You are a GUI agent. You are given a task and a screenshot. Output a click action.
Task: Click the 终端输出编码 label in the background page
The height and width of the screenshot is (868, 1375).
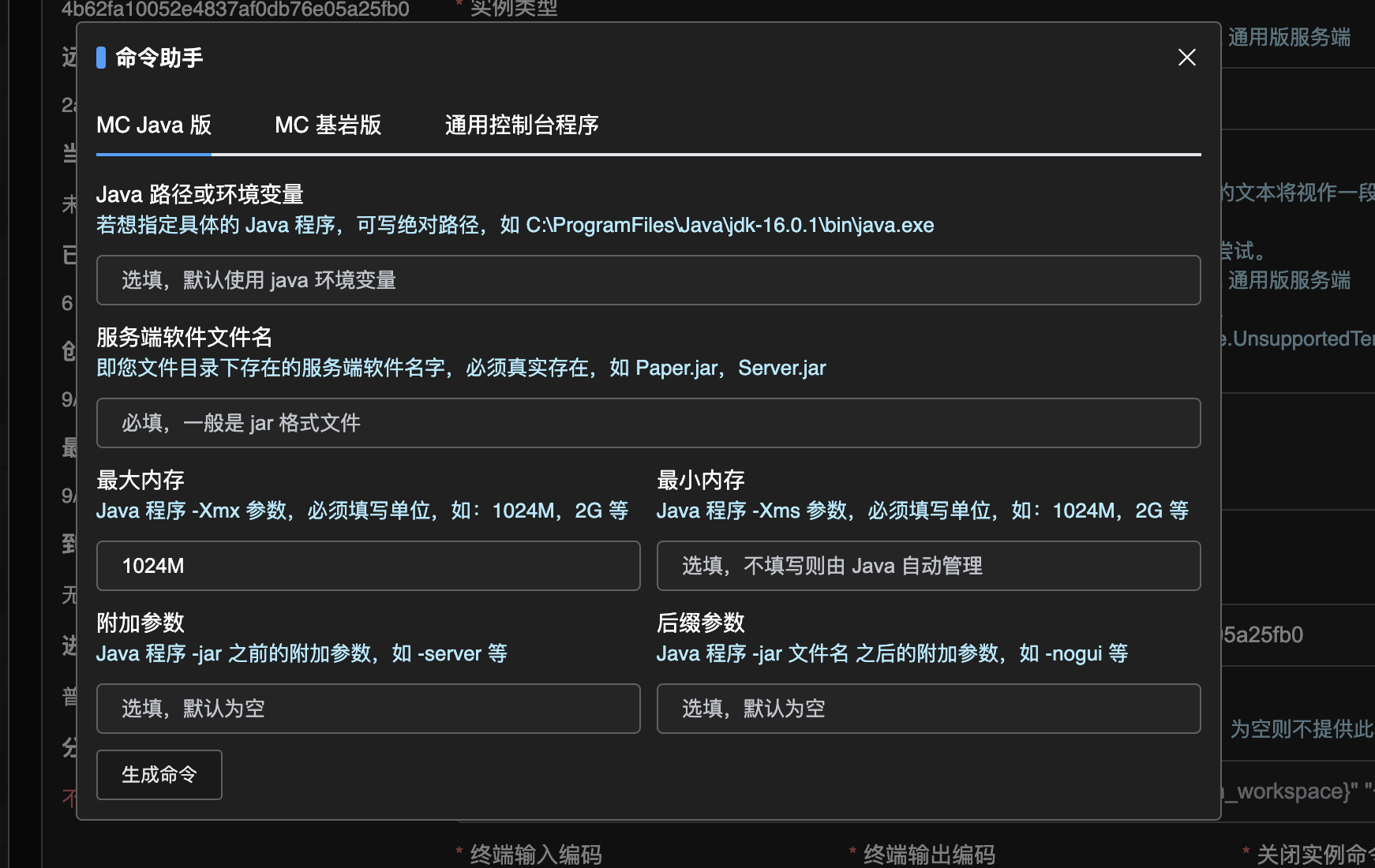point(929,855)
